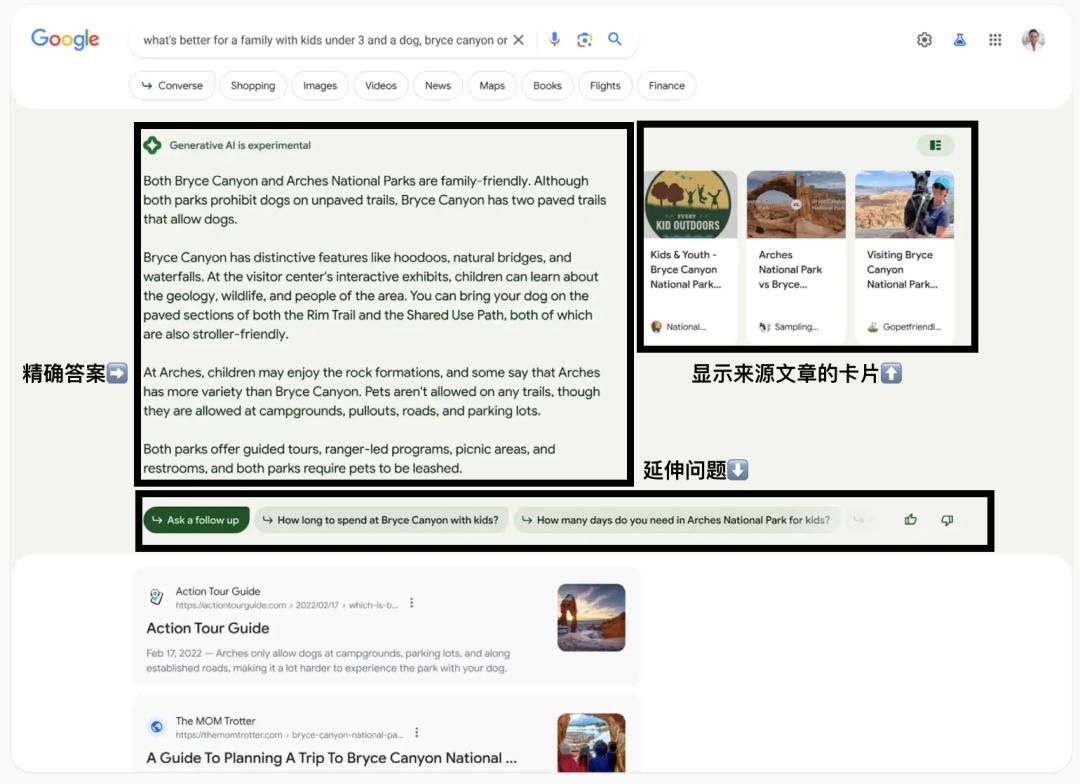This screenshot has width=1080, height=784.
Task: Open the settings gear icon
Action: point(924,40)
